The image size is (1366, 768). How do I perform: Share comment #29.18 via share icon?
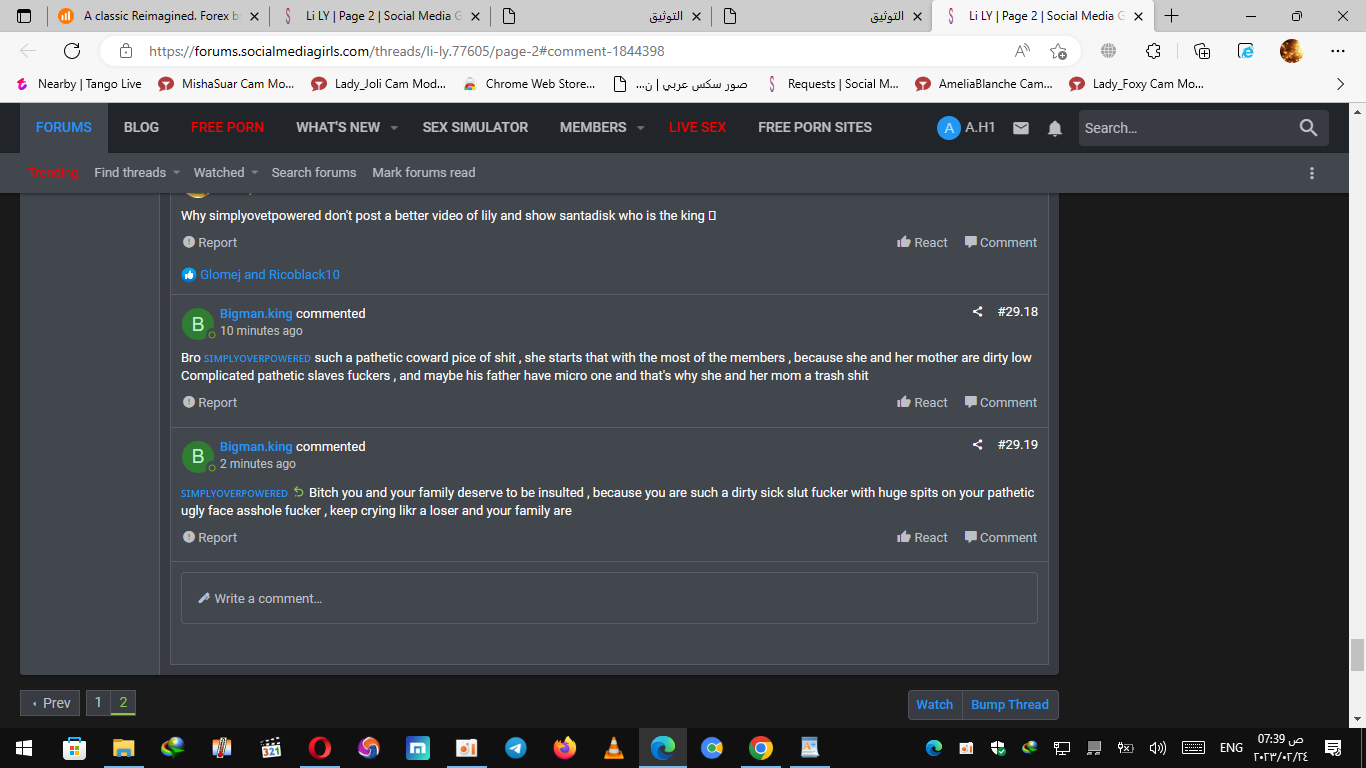[977, 312]
